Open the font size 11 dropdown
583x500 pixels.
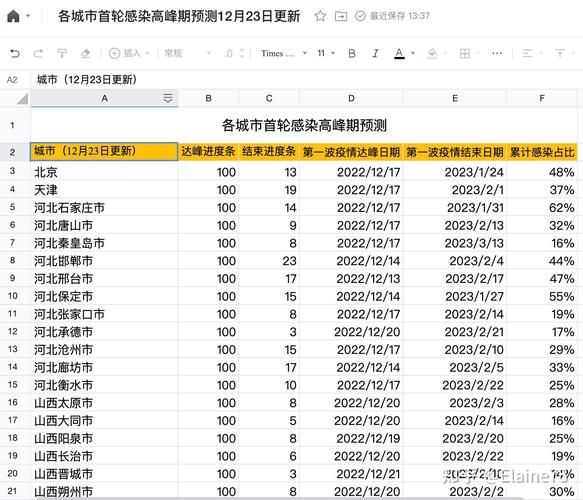click(326, 54)
